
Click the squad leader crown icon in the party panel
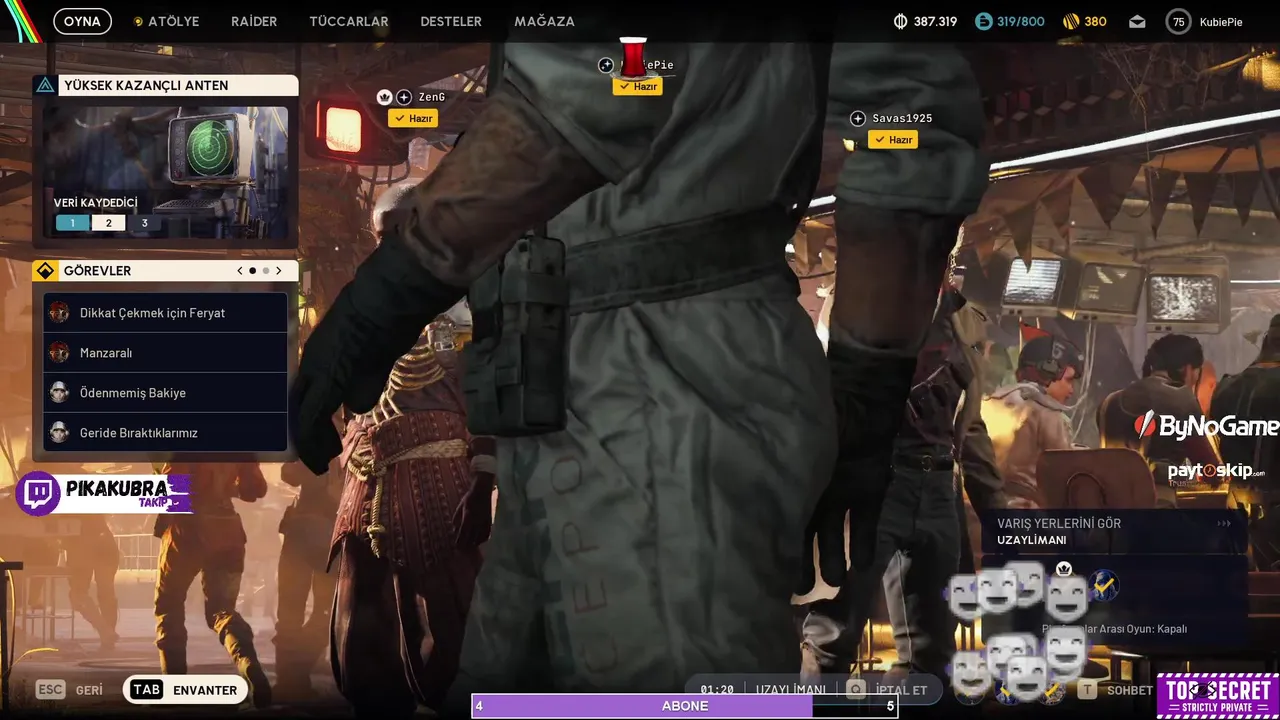[1064, 568]
